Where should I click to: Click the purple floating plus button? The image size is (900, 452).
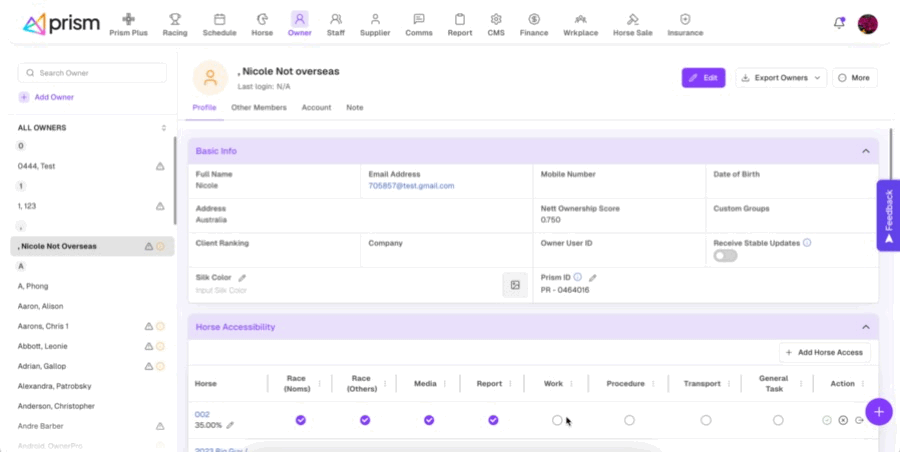tap(878, 411)
